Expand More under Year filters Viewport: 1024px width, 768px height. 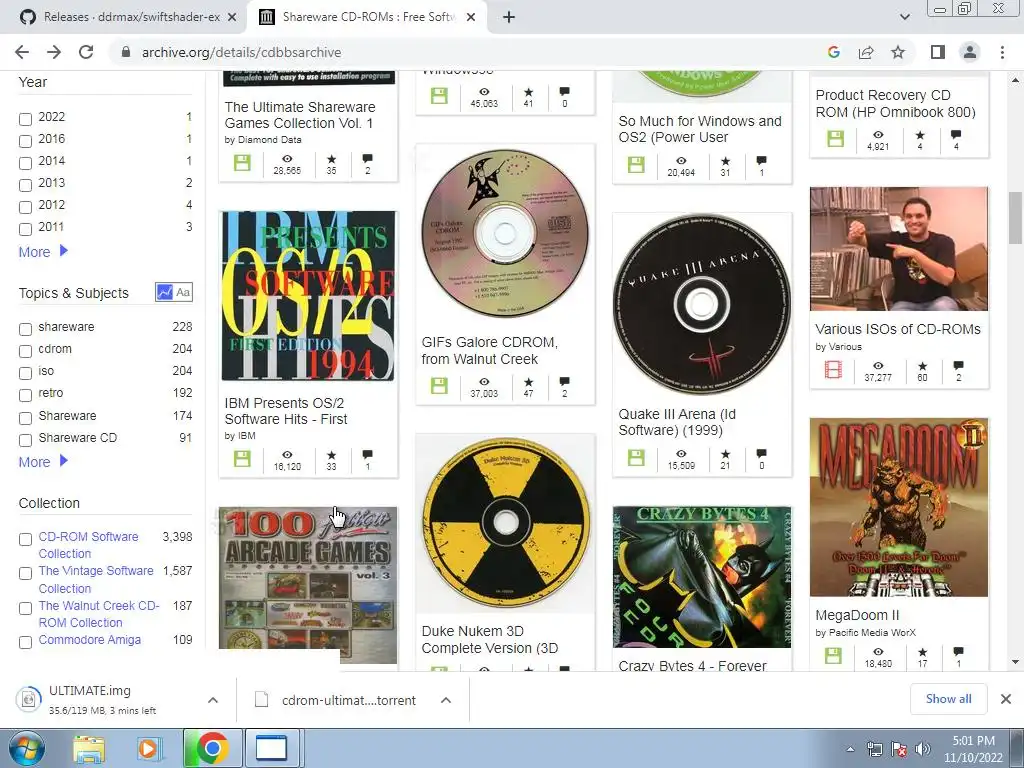pyautogui.click(x=43, y=252)
